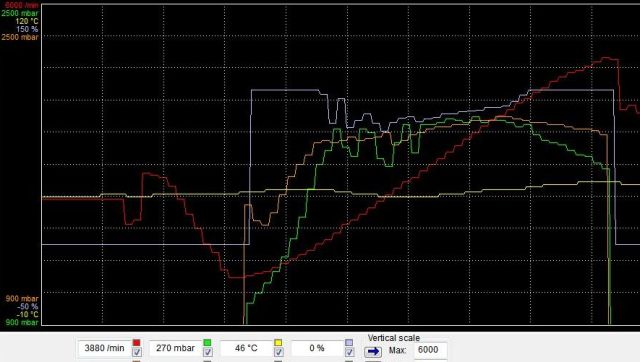Uncheck the RPM trace visibility checkbox

137,352
